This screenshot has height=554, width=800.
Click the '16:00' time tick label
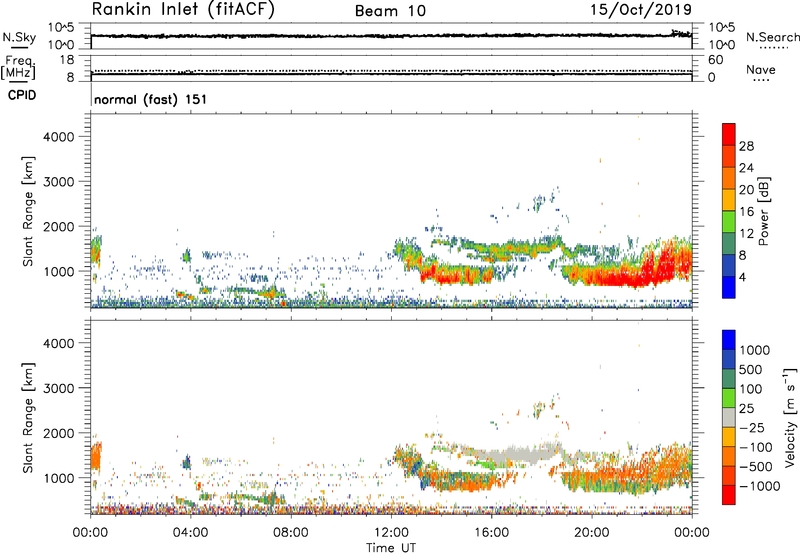[x=491, y=533]
